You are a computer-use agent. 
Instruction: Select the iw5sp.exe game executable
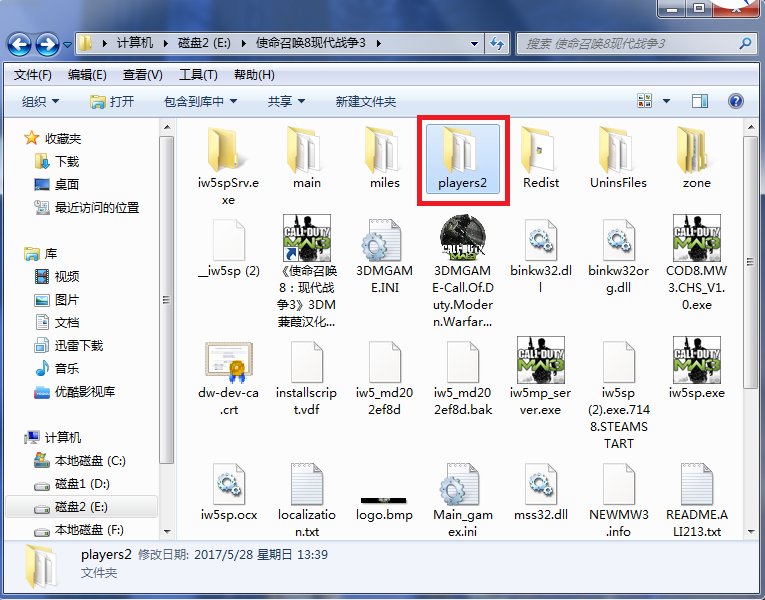(x=696, y=368)
